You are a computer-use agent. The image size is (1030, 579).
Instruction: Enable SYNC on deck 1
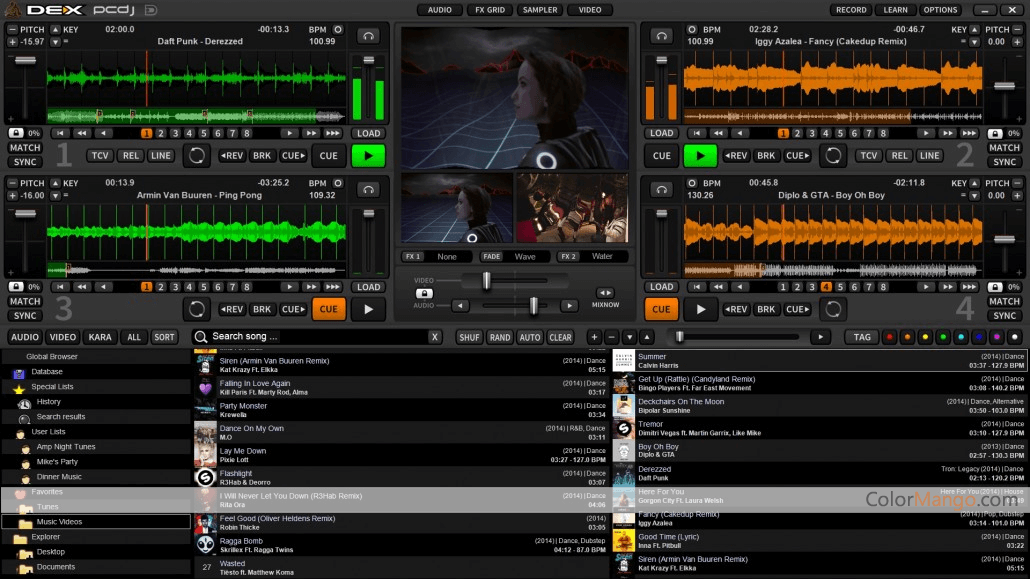point(25,162)
